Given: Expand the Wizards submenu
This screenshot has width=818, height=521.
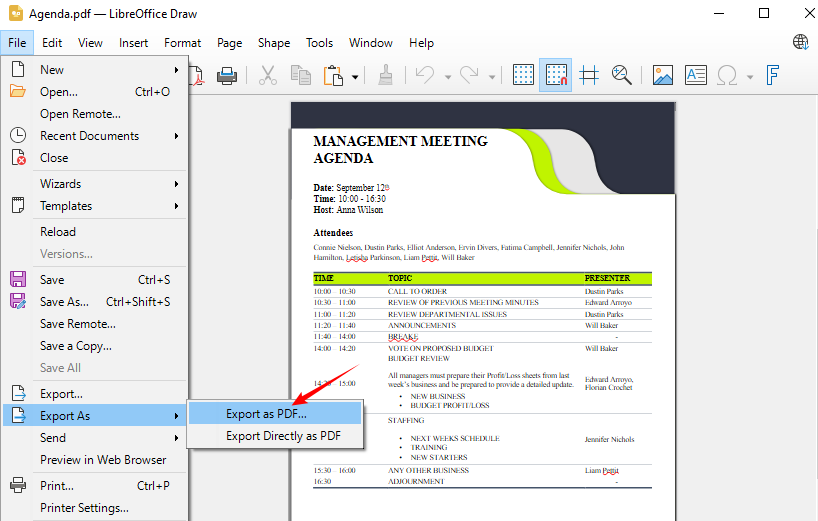Looking at the screenshot, I should (94, 184).
